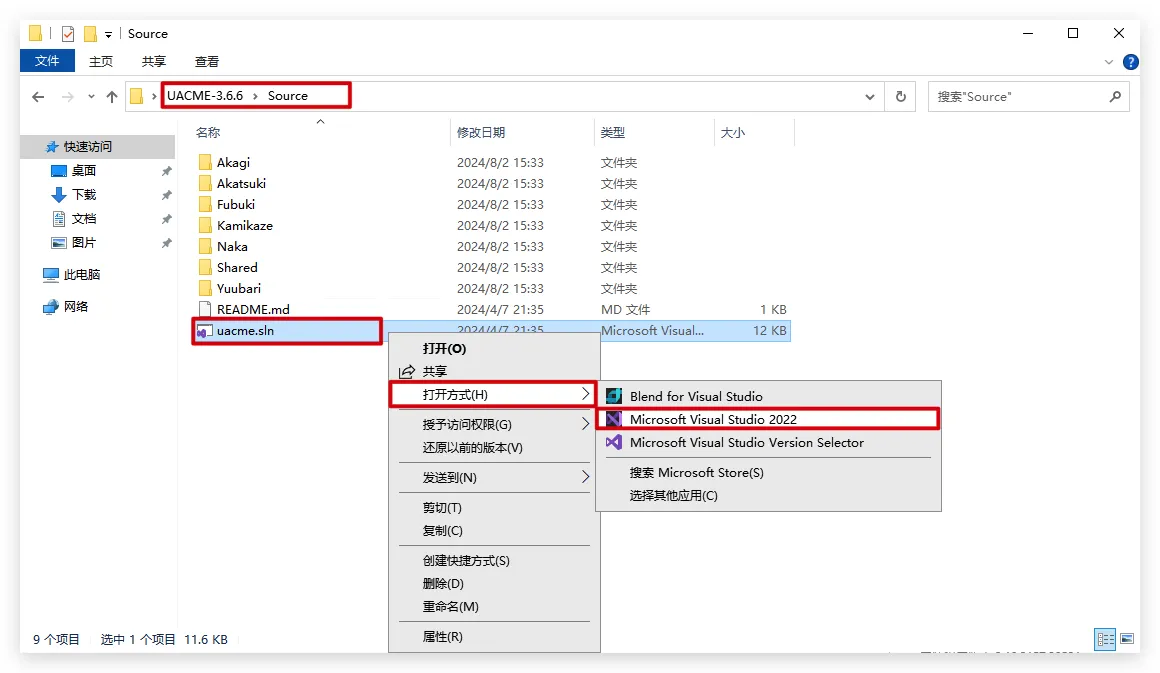Viewport: 1160px width, 673px height.
Task: Expand the address bar history dropdown
Action: (x=870, y=97)
